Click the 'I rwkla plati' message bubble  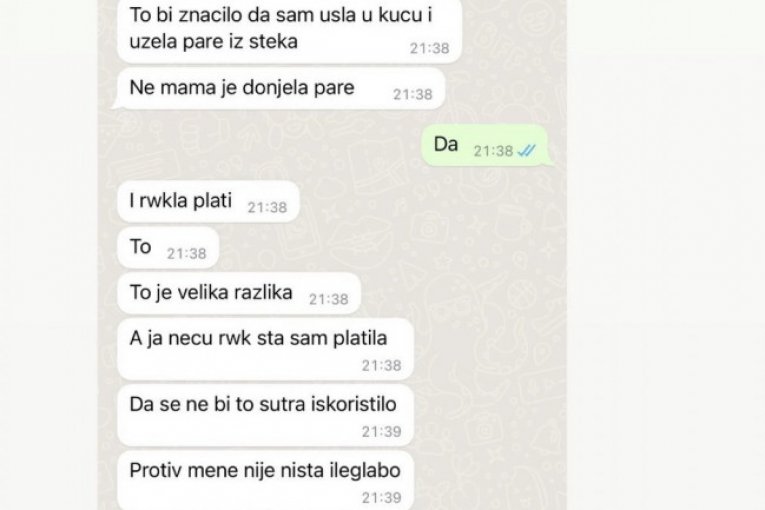coord(208,202)
